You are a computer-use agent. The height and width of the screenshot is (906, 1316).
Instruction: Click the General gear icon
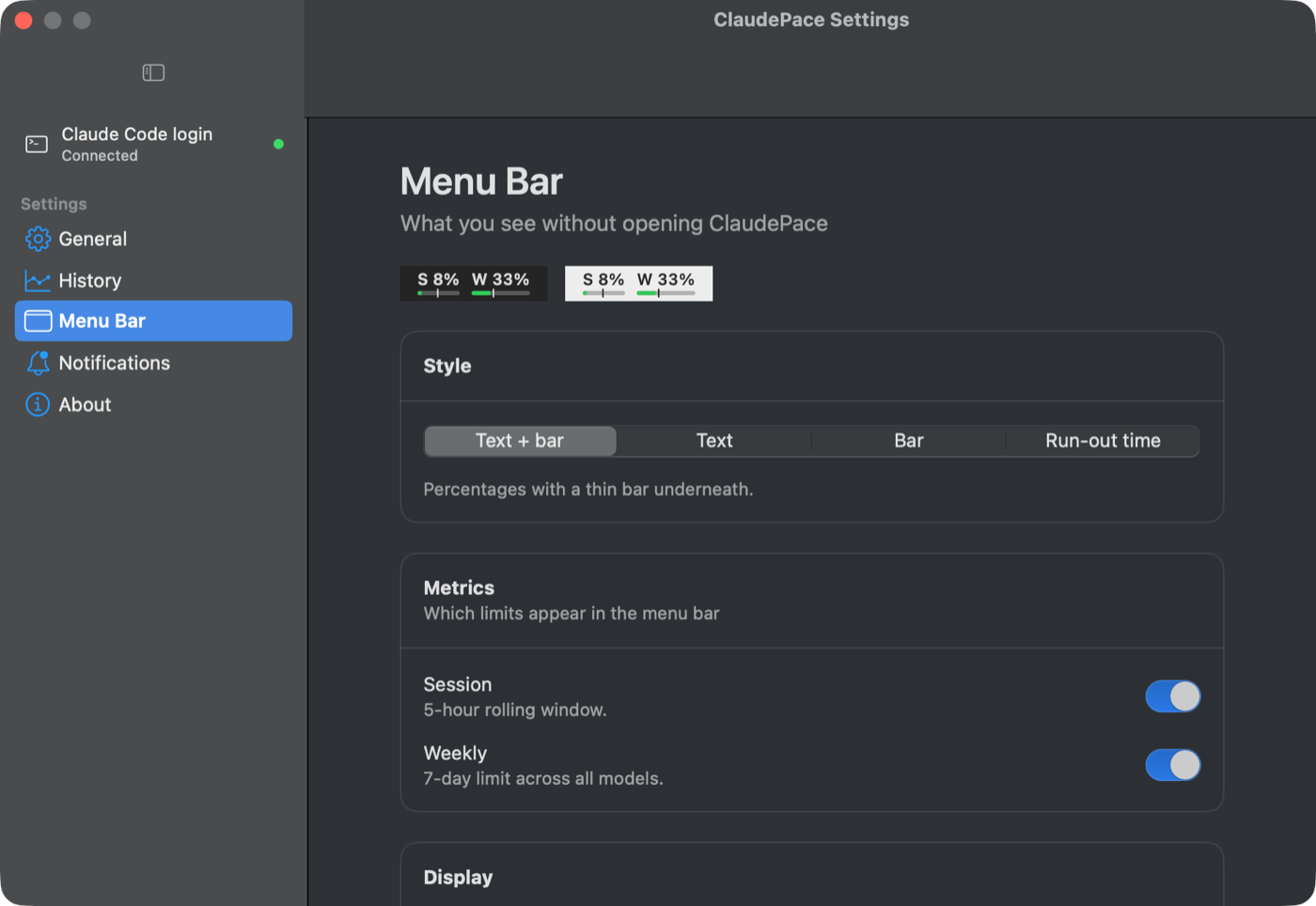coord(38,239)
